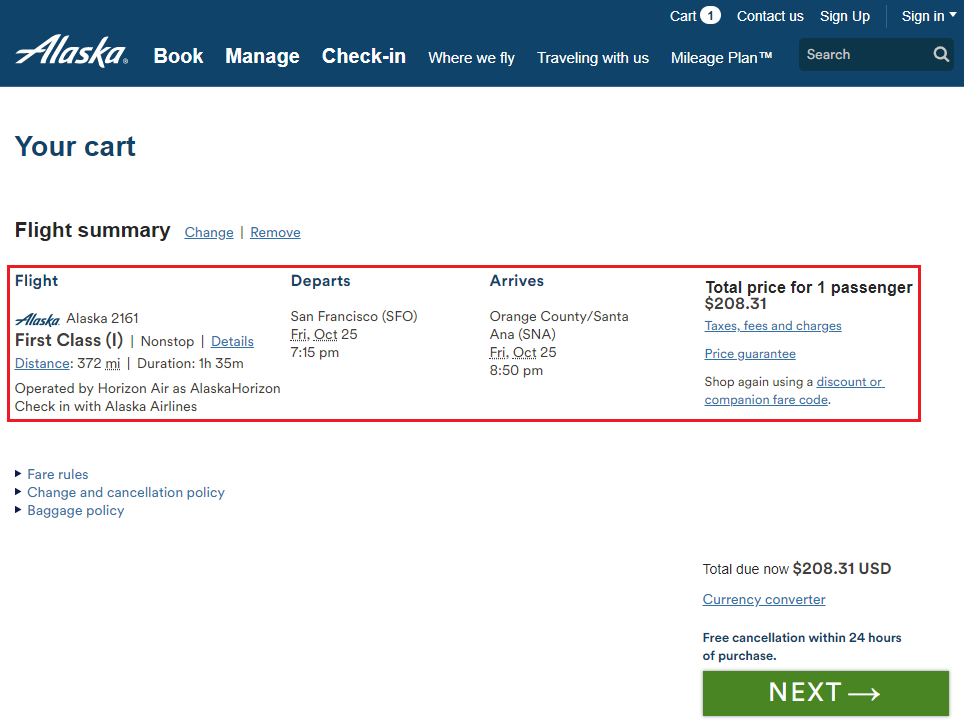Image resolution: width=964 pixels, height=726 pixels.
Task: Click the Nonstop label
Action: (167, 341)
